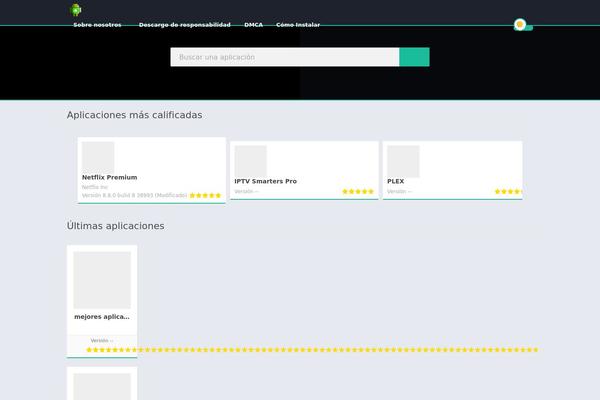Click the Netflix Premium star rating
The height and width of the screenshot is (400, 600).
pos(205,195)
